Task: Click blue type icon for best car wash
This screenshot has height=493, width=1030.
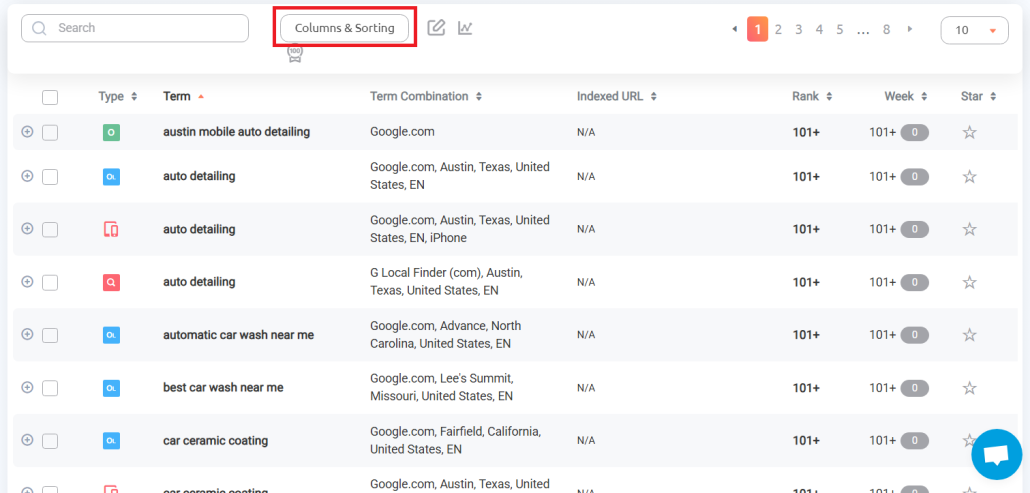Action: pyautogui.click(x=111, y=388)
